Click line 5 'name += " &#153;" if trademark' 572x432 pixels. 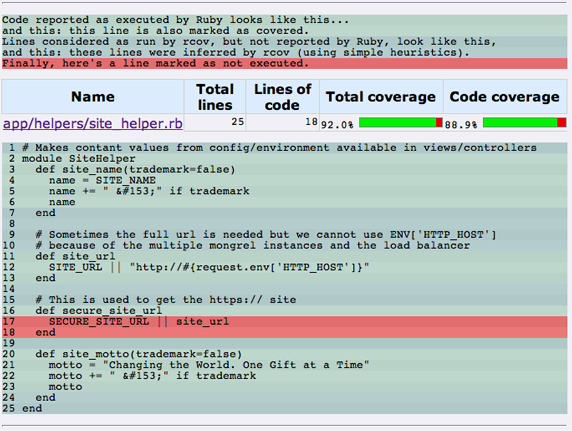point(285,191)
